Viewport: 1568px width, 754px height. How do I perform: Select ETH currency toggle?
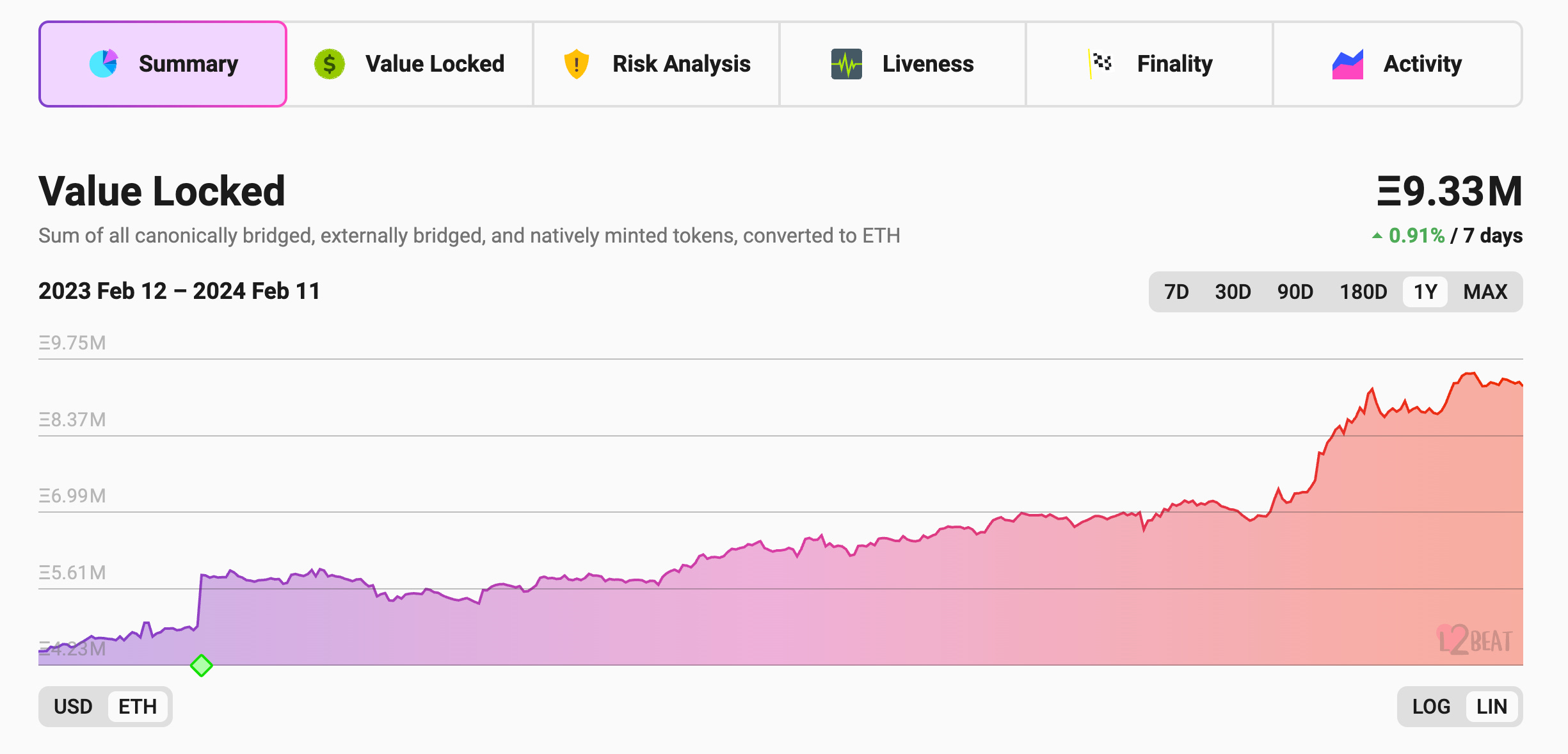138,707
